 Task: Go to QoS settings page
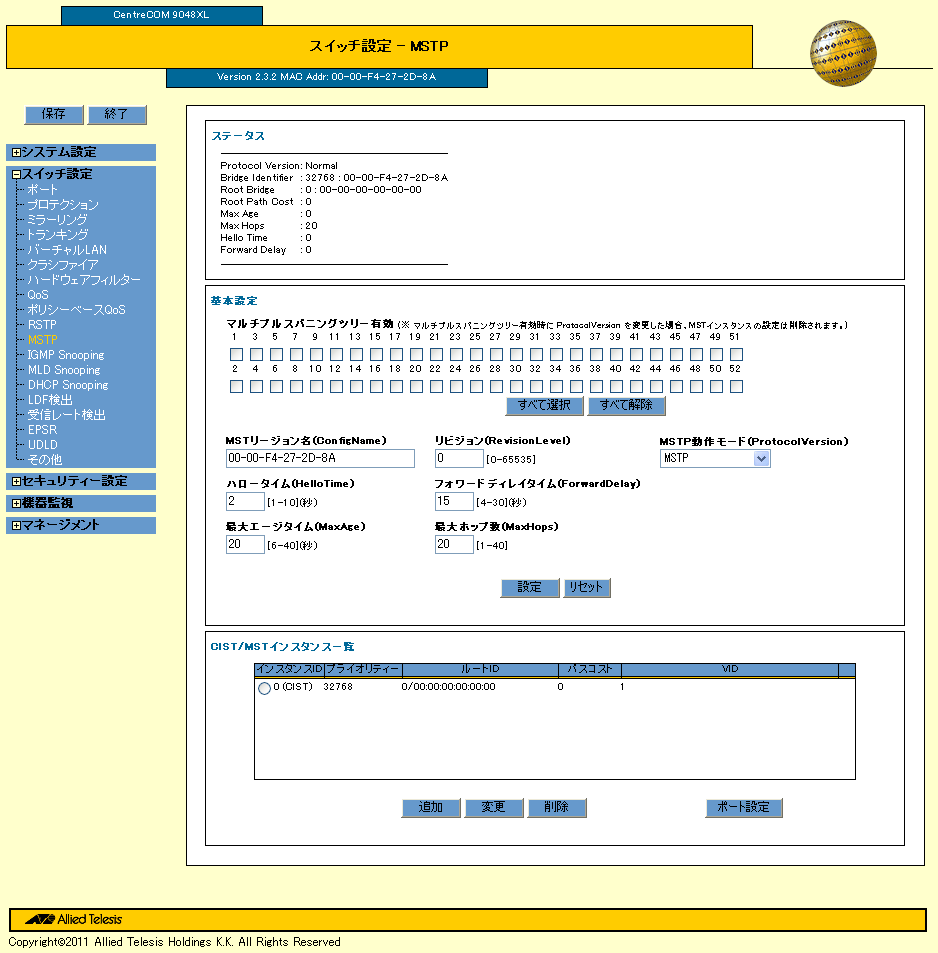point(38,295)
